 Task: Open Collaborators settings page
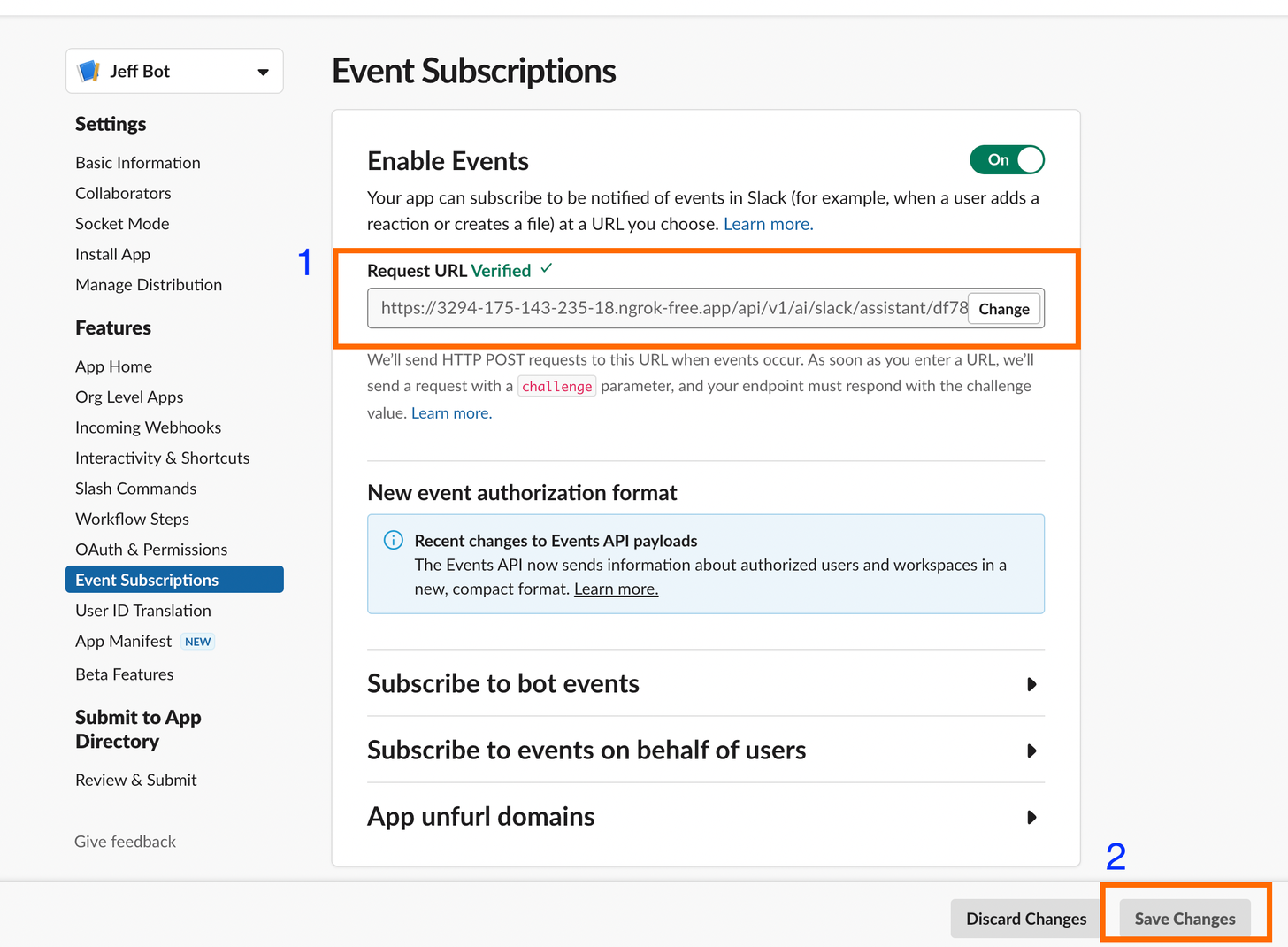(123, 193)
